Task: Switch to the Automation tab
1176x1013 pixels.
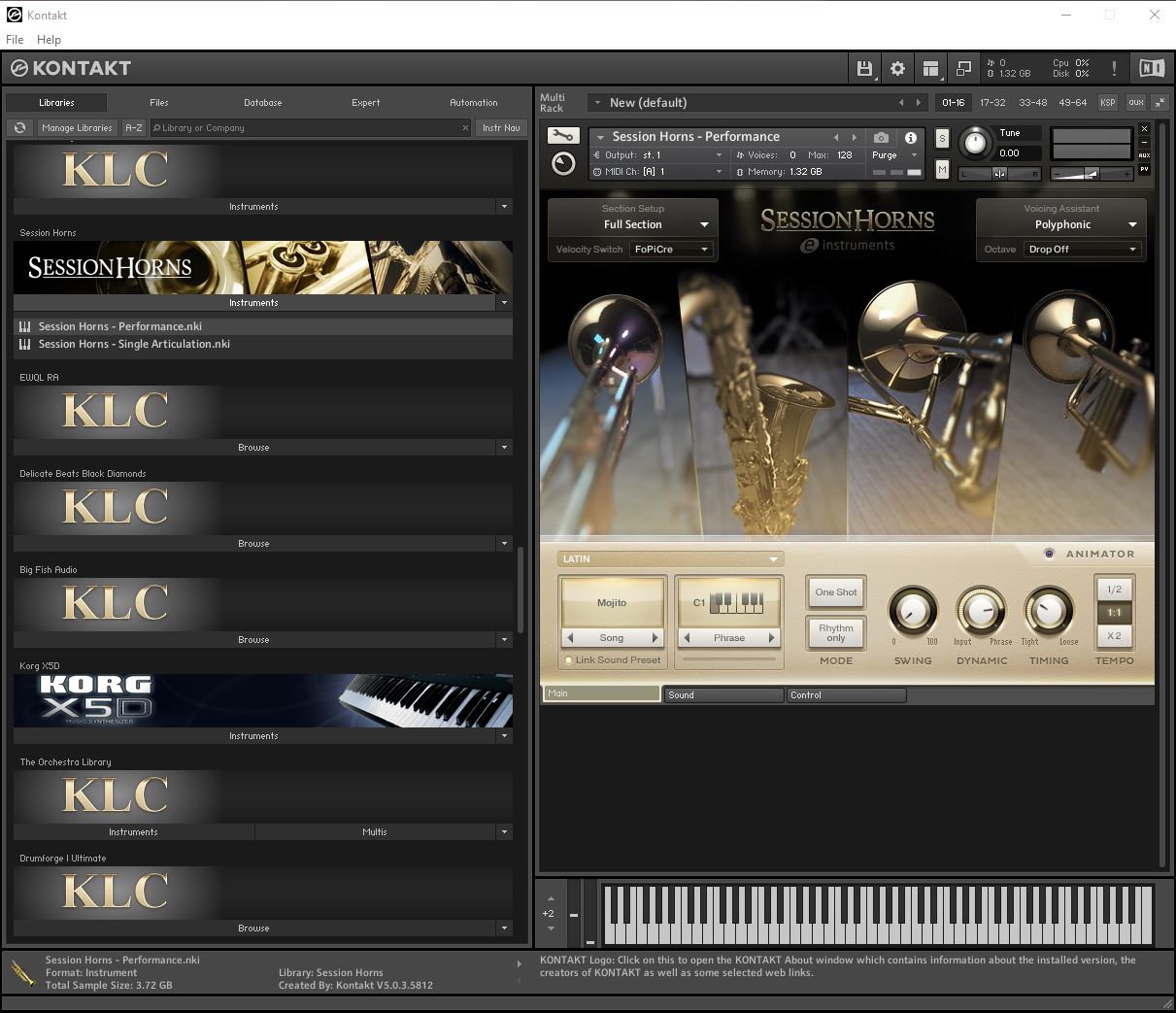Action: click(474, 102)
